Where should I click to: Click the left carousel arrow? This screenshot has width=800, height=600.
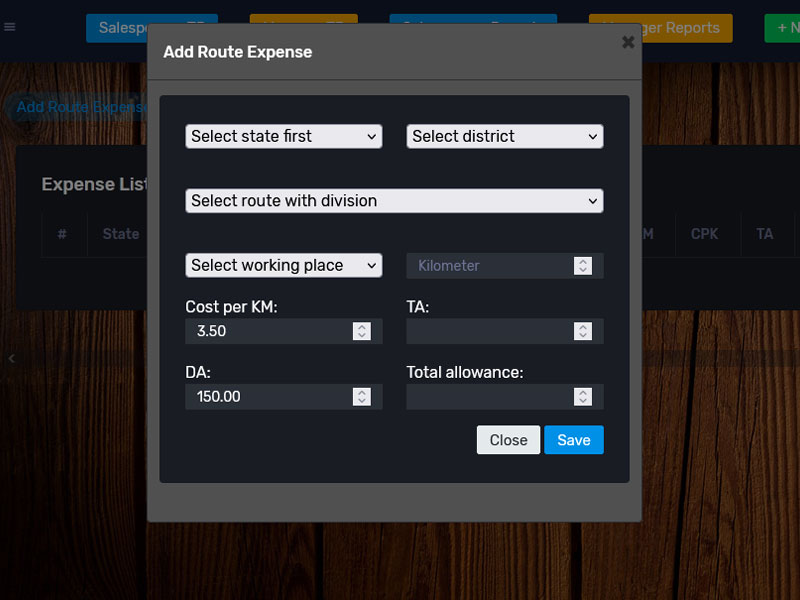coord(12,358)
